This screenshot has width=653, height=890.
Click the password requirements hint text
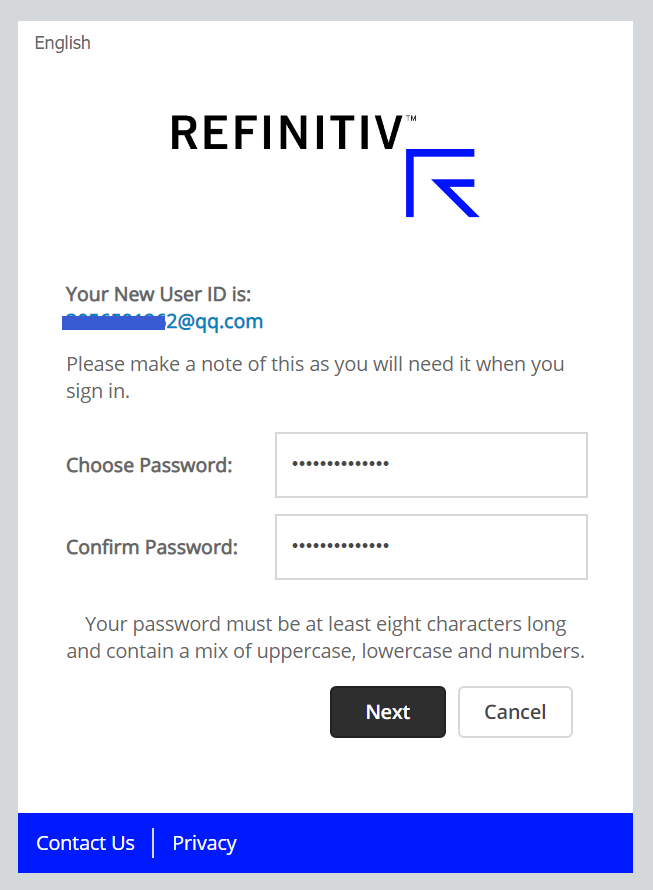(x=325, y=638)
